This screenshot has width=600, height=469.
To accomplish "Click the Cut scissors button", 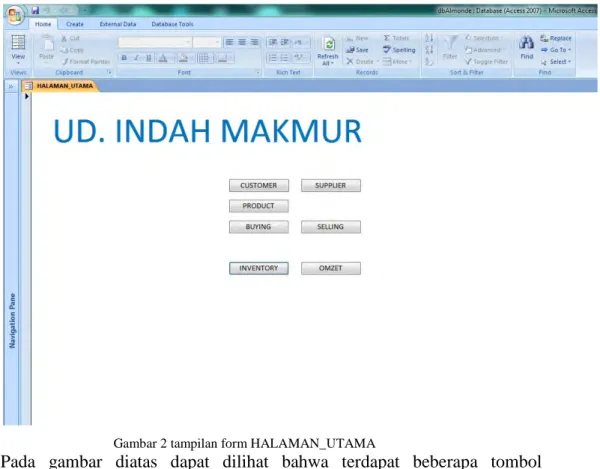I will click(70, 38).
